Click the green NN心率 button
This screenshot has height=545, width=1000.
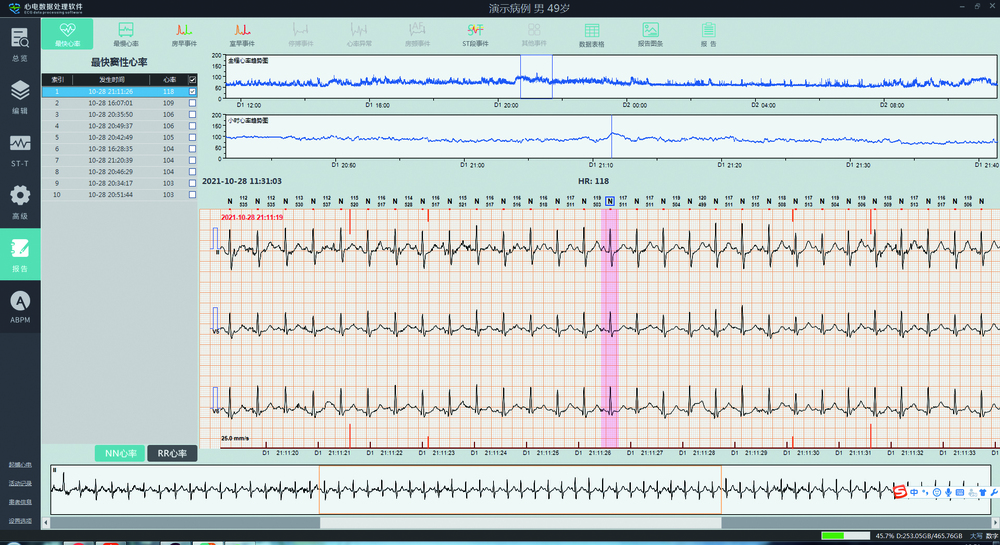pyautogui.click(x=119, y=454)
